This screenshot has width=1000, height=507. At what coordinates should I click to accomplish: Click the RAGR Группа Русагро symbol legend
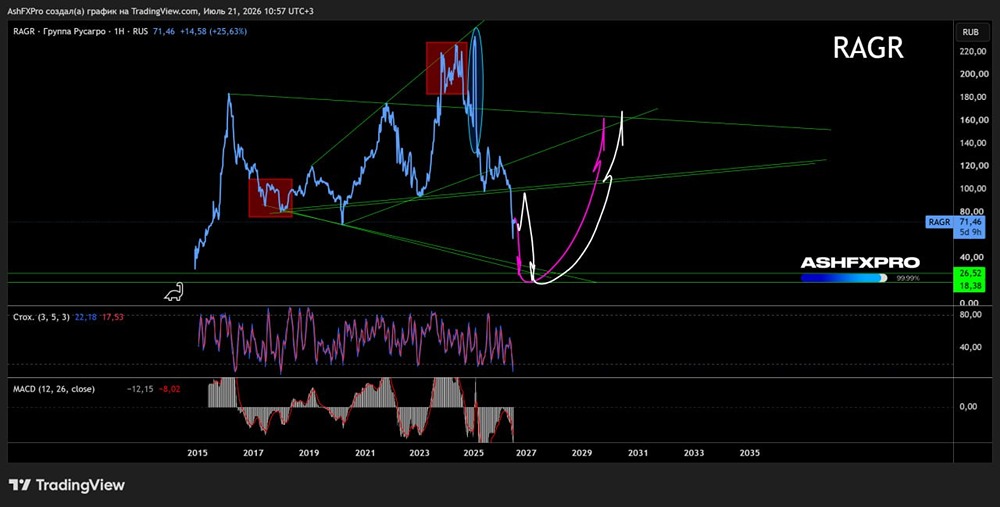(80, 31)
